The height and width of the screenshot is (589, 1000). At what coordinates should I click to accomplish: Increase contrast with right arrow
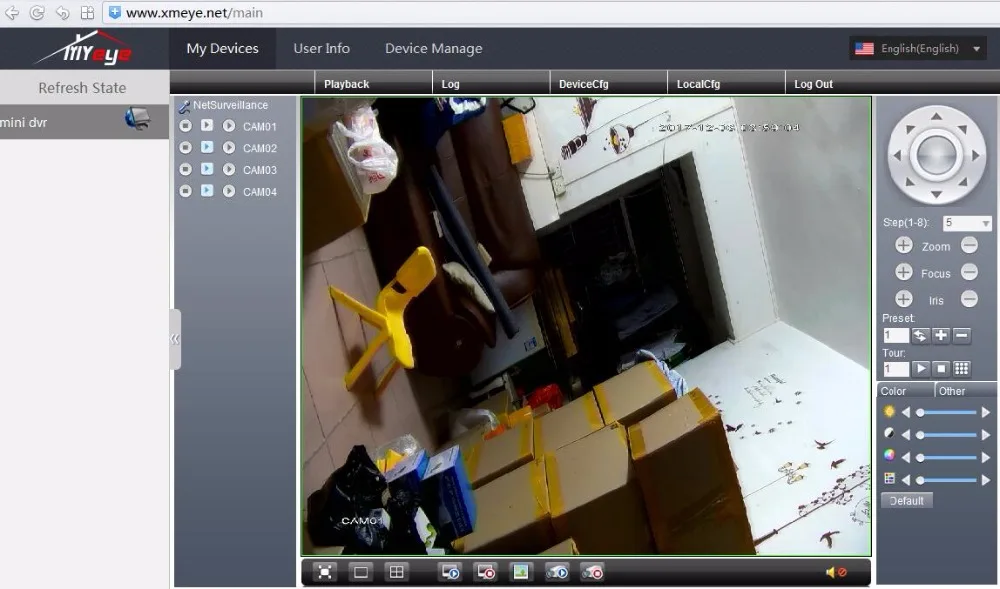986,435
